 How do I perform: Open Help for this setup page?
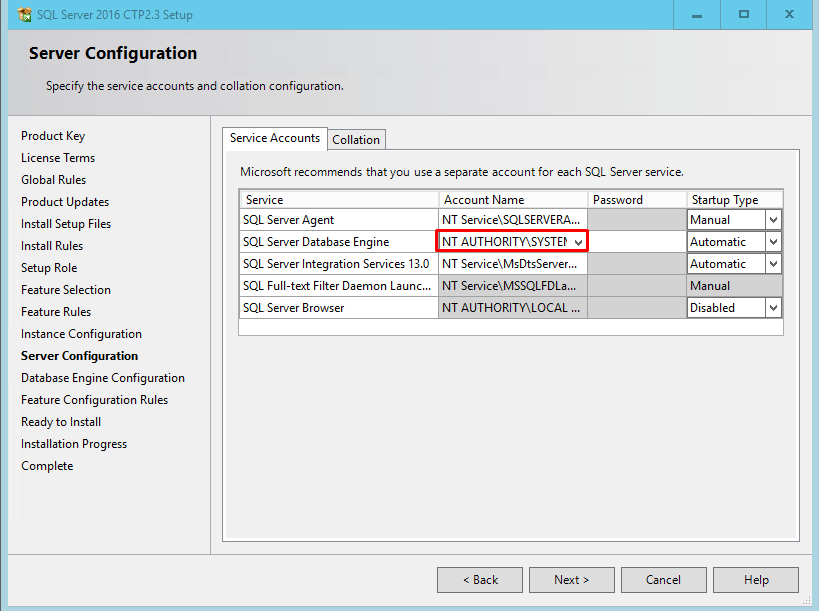[756, 580]
